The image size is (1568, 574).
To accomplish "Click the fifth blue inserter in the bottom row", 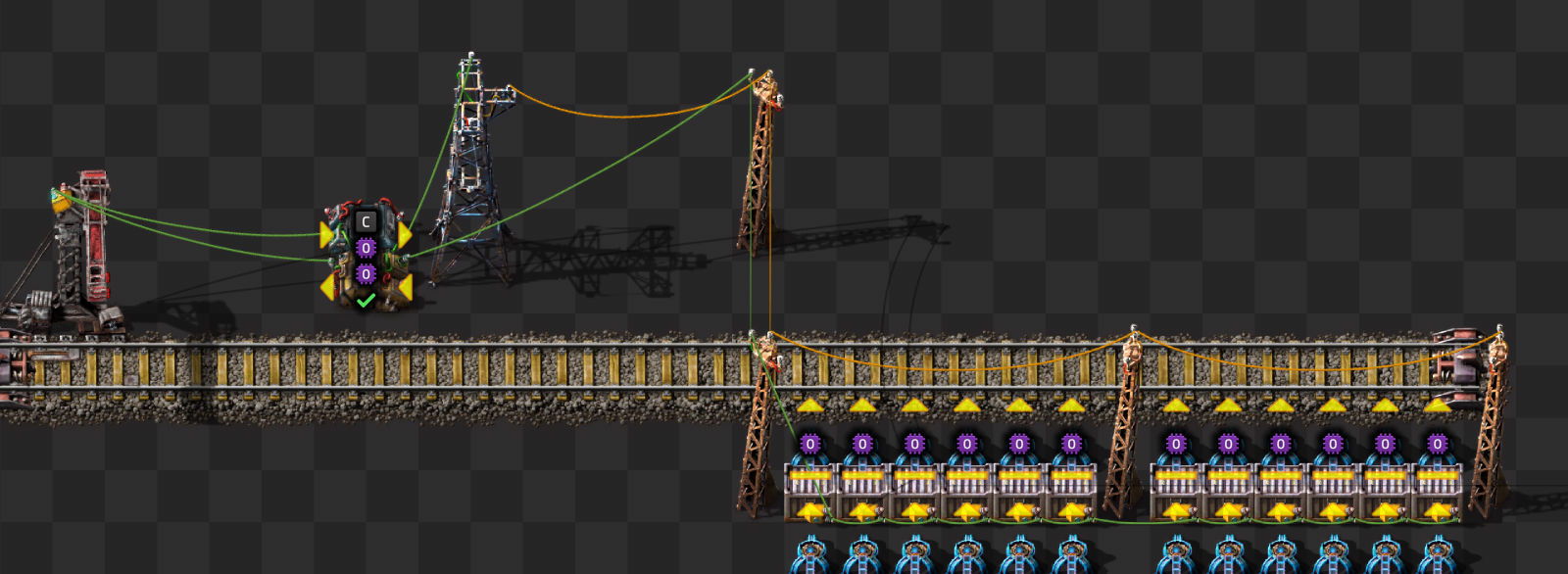I will click(x=1019, y=555).
